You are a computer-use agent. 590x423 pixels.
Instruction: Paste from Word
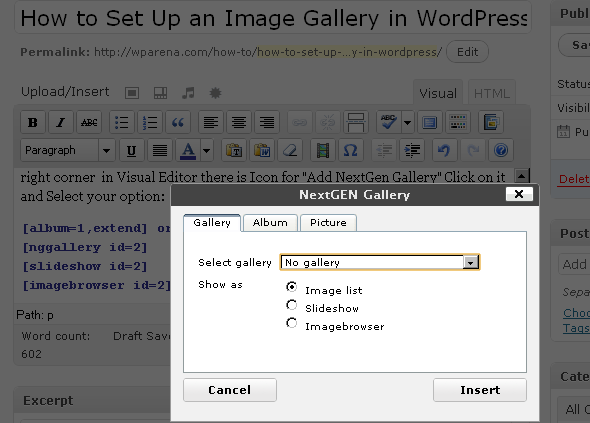(262, 150)
